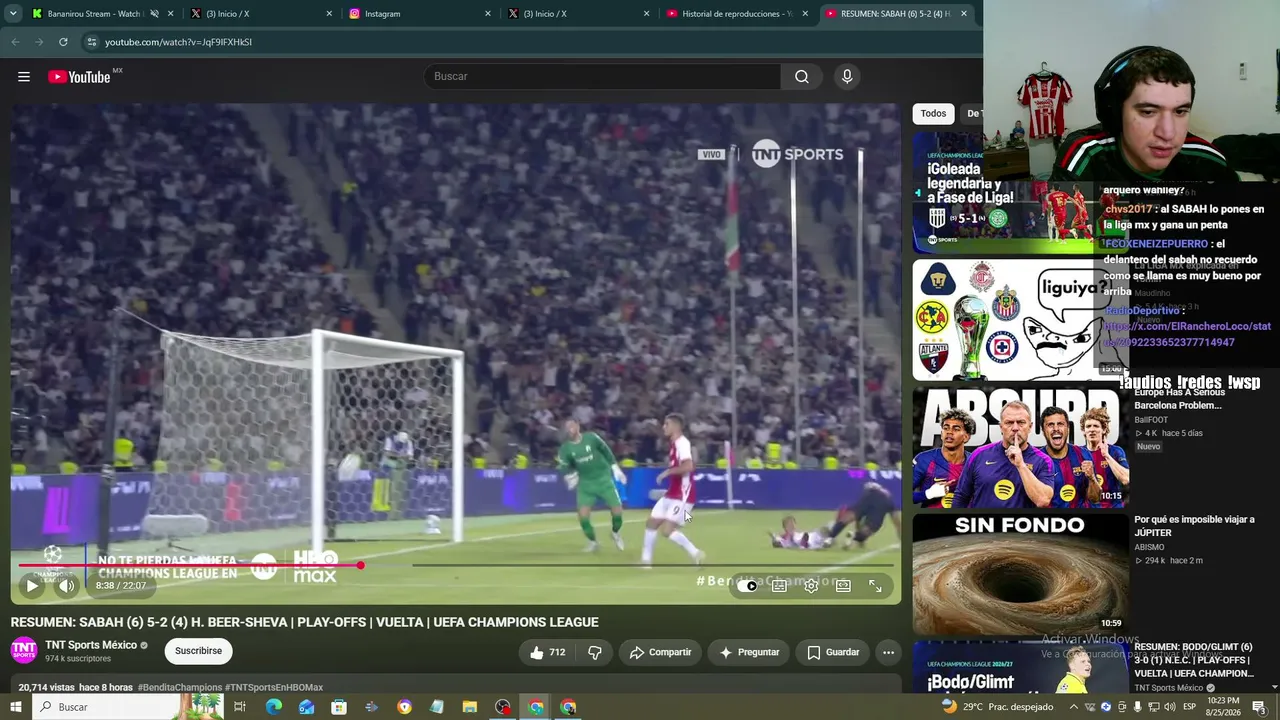Start voice search with the microphone icon
The height and width of the screenshot is (720, 1280).
coord(847,77)
